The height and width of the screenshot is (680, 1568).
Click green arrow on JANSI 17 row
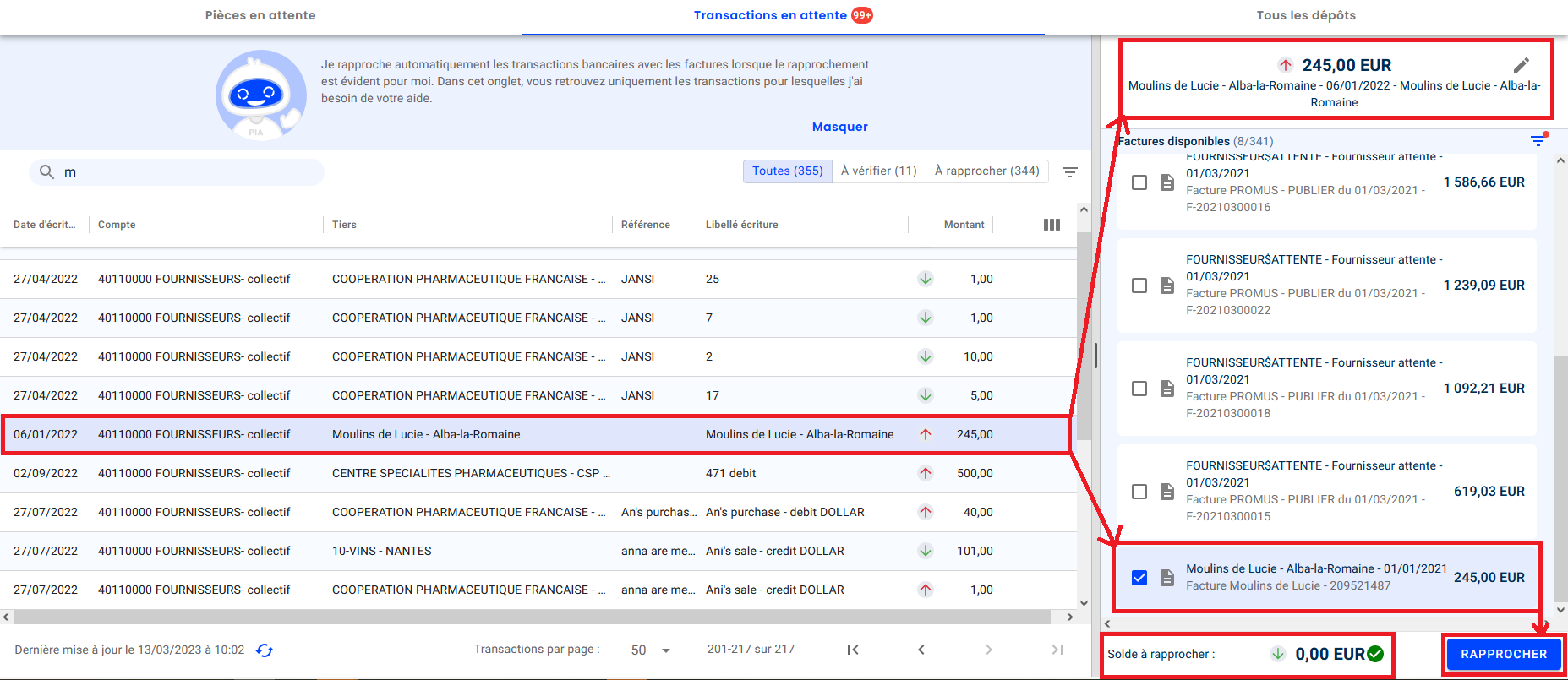926,395
